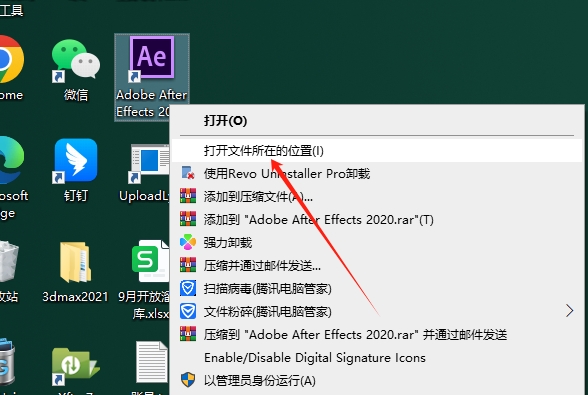Screen dimensions: 588x395
Task: Select the Recycle Bin desktop icon
Action: coord(8,261)
